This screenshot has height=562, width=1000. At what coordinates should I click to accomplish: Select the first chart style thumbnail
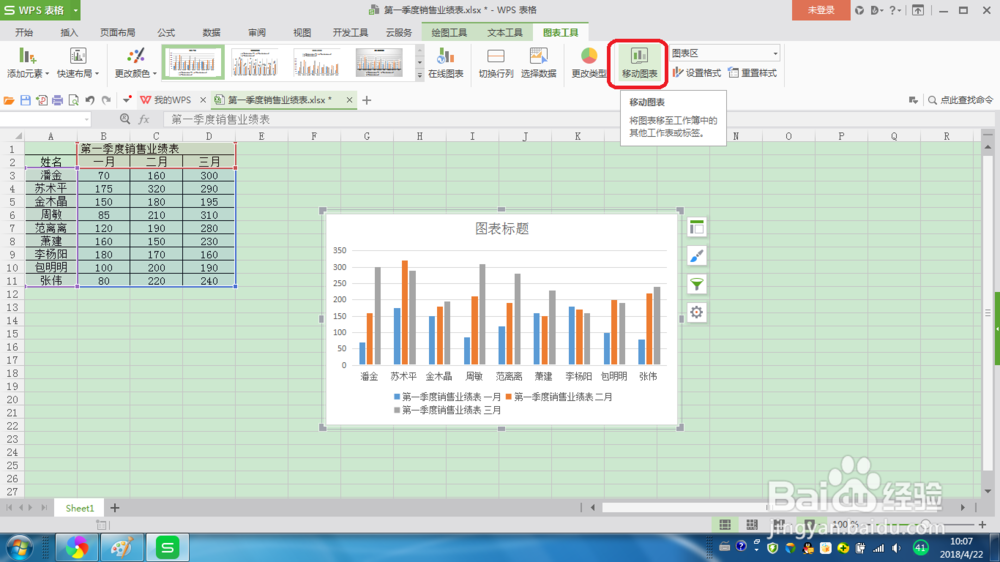tap(193, 63)
